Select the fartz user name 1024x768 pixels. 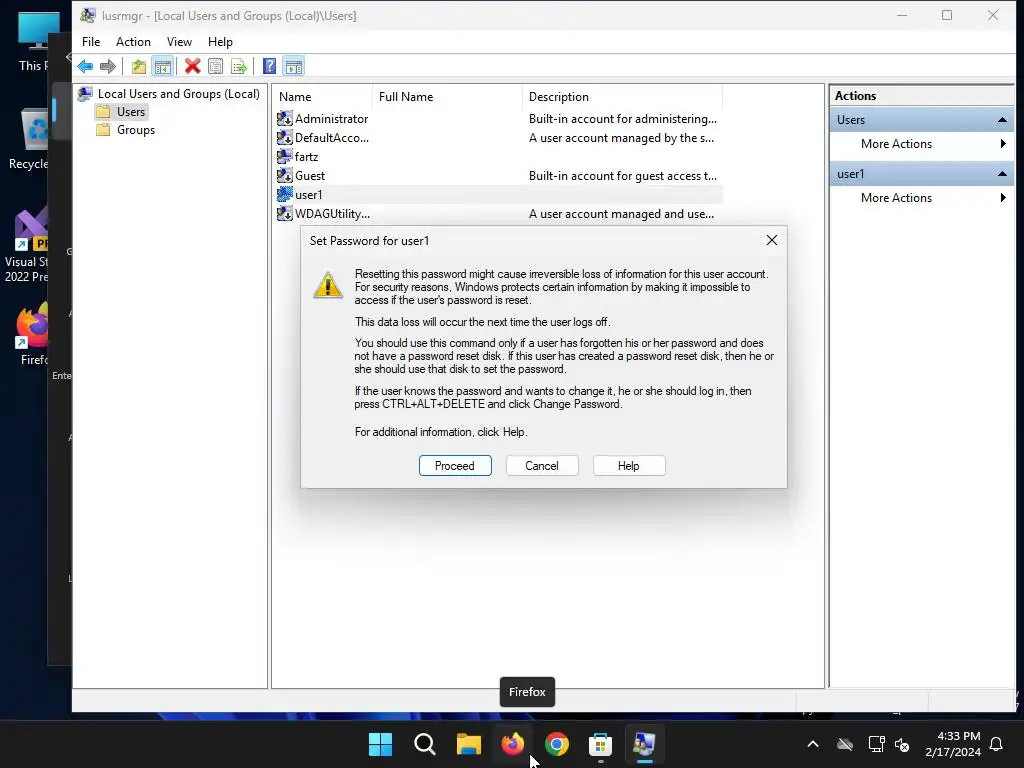[x=306, y=157]
